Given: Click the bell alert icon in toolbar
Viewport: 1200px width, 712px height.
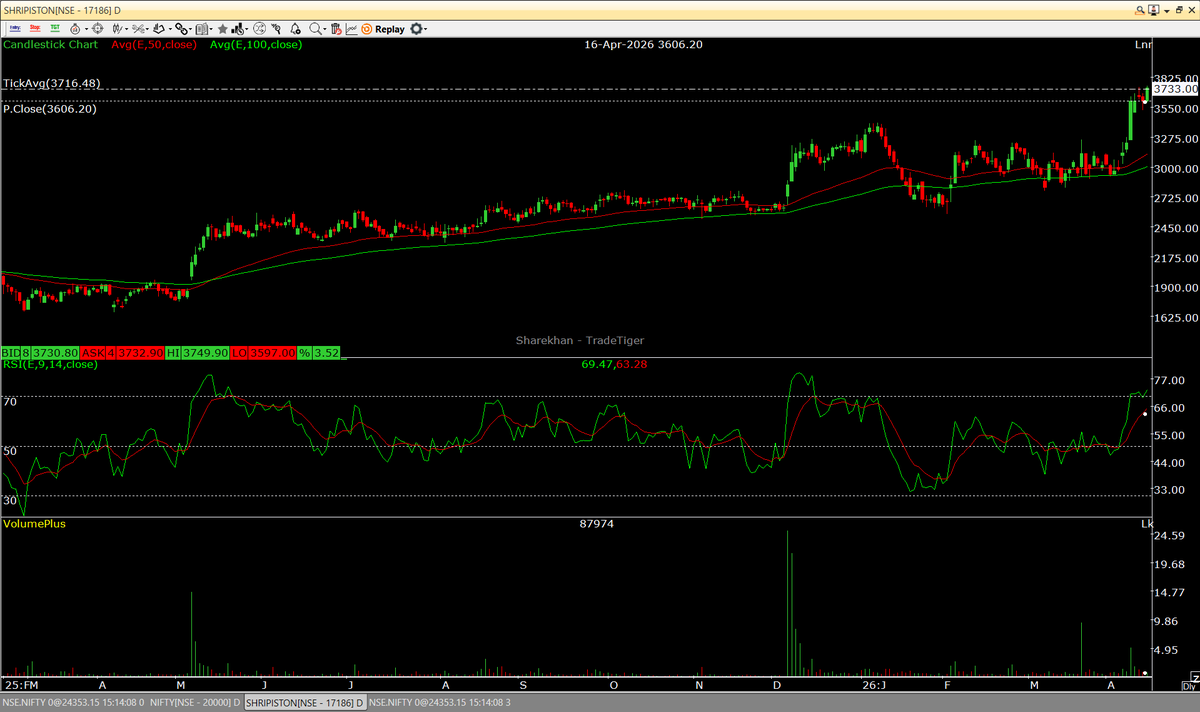Looking at the screenshot, I should coord(295,29).
